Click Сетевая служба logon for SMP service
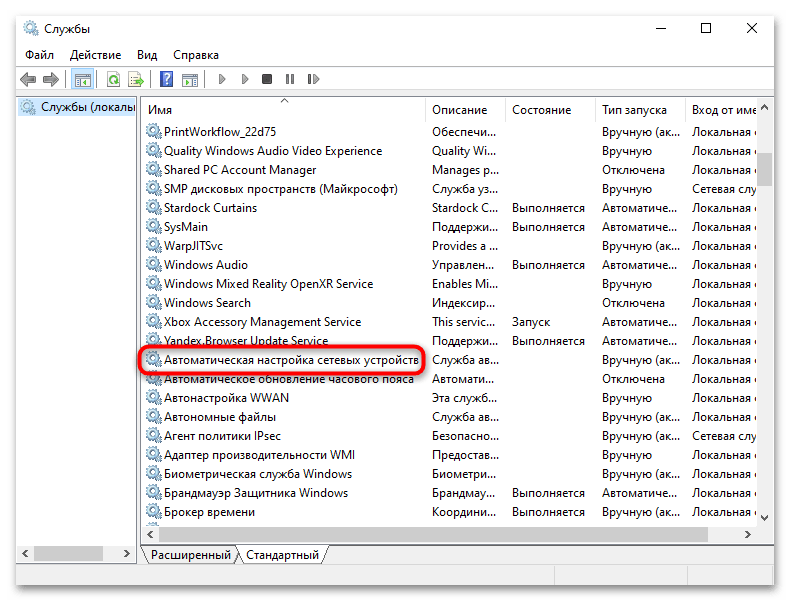This screenshot has width=790, height=601. 724,189
